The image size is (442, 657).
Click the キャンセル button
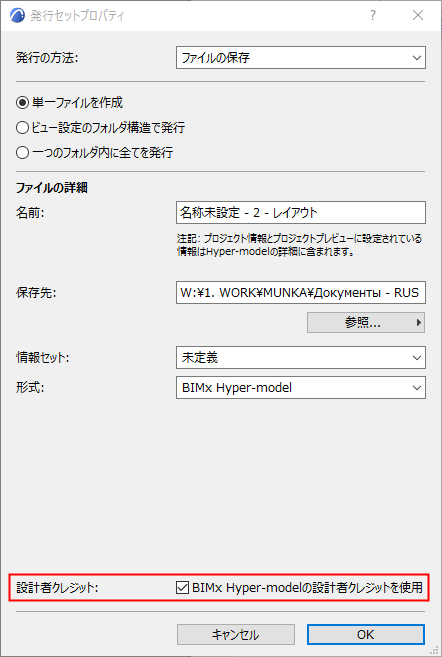(x=235, y=634)
